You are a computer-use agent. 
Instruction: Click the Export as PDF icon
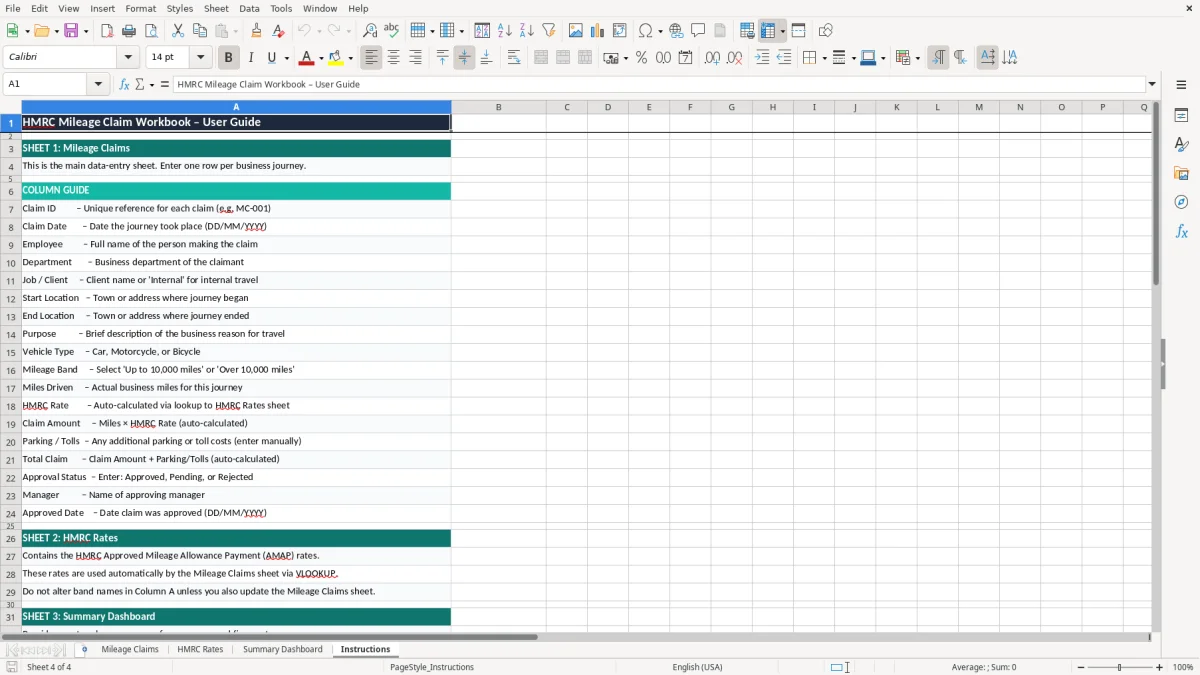107,31
